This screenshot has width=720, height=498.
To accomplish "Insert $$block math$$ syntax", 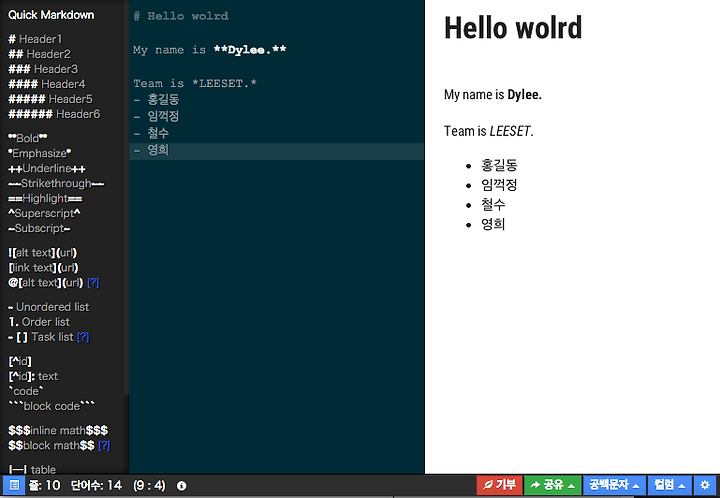I will pyautogui.click(x=51, y=446).
